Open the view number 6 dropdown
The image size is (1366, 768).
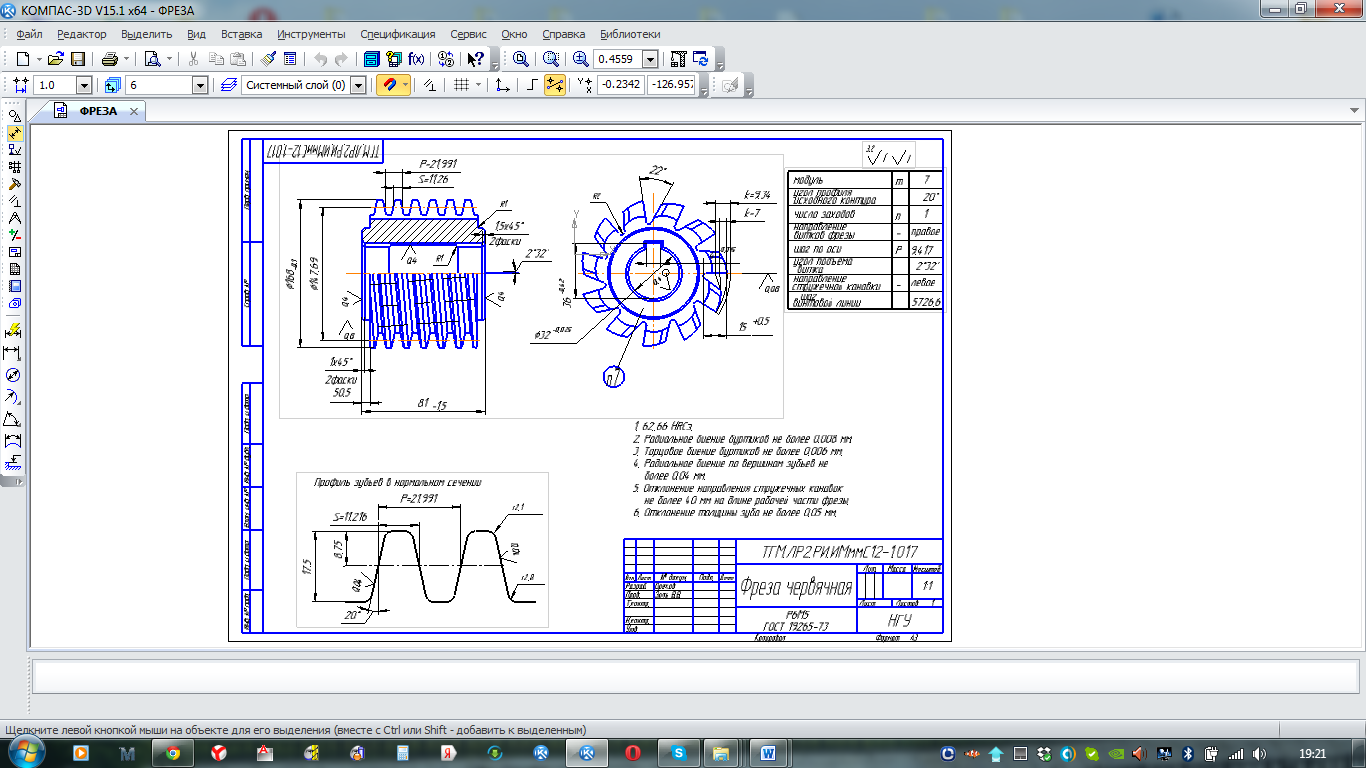[x=200, y=85]
